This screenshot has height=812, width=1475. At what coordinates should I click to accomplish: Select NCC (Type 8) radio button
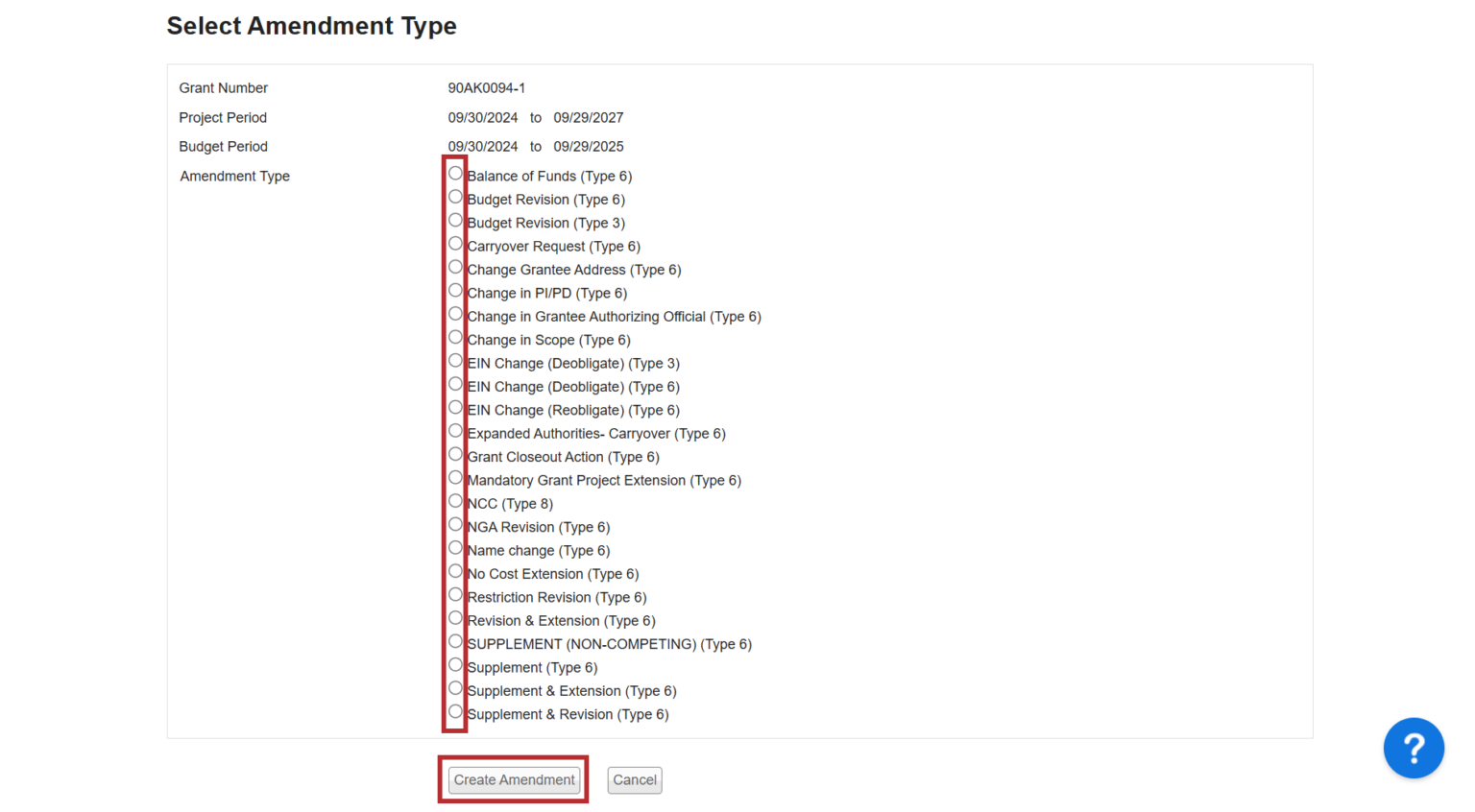point(455,501)
